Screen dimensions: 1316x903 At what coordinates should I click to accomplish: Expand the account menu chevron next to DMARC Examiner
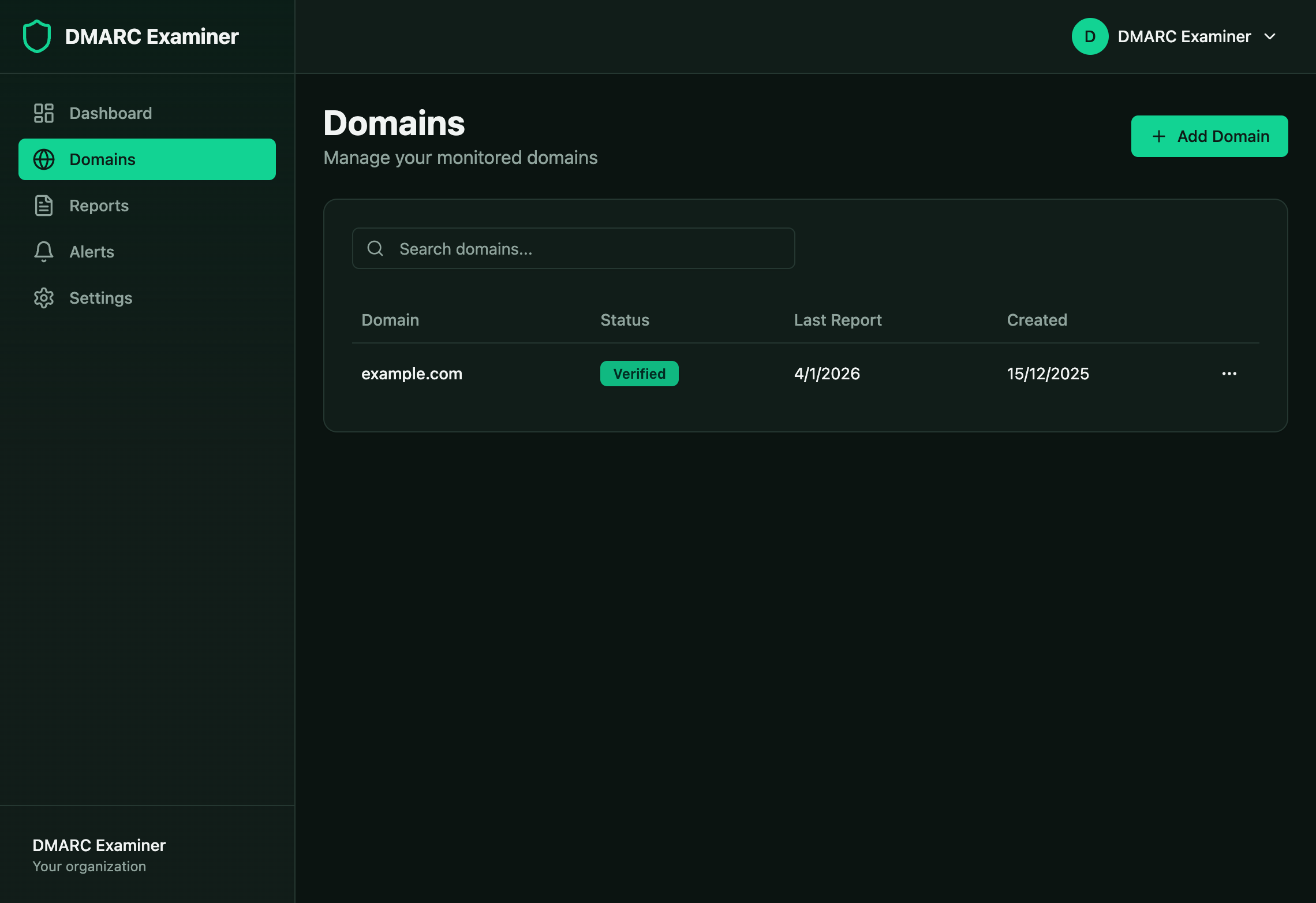(1271, 36)
